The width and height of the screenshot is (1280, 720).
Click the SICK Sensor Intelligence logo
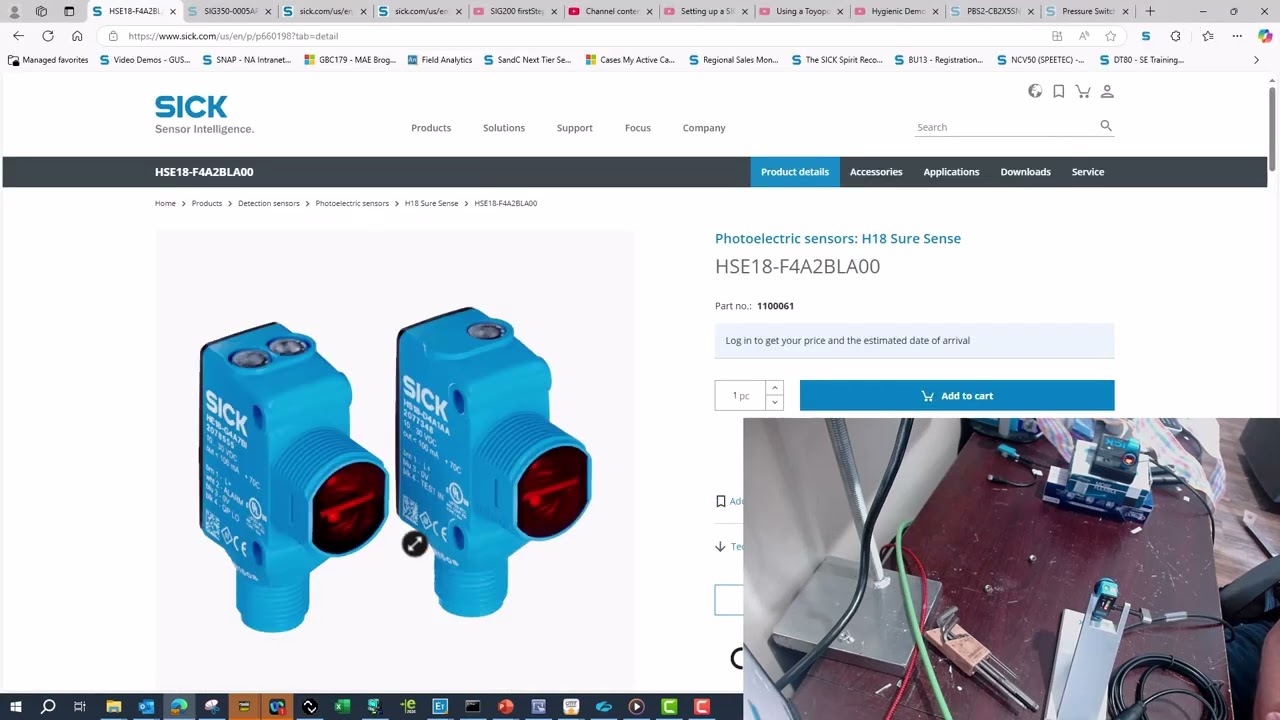(204, 114)
